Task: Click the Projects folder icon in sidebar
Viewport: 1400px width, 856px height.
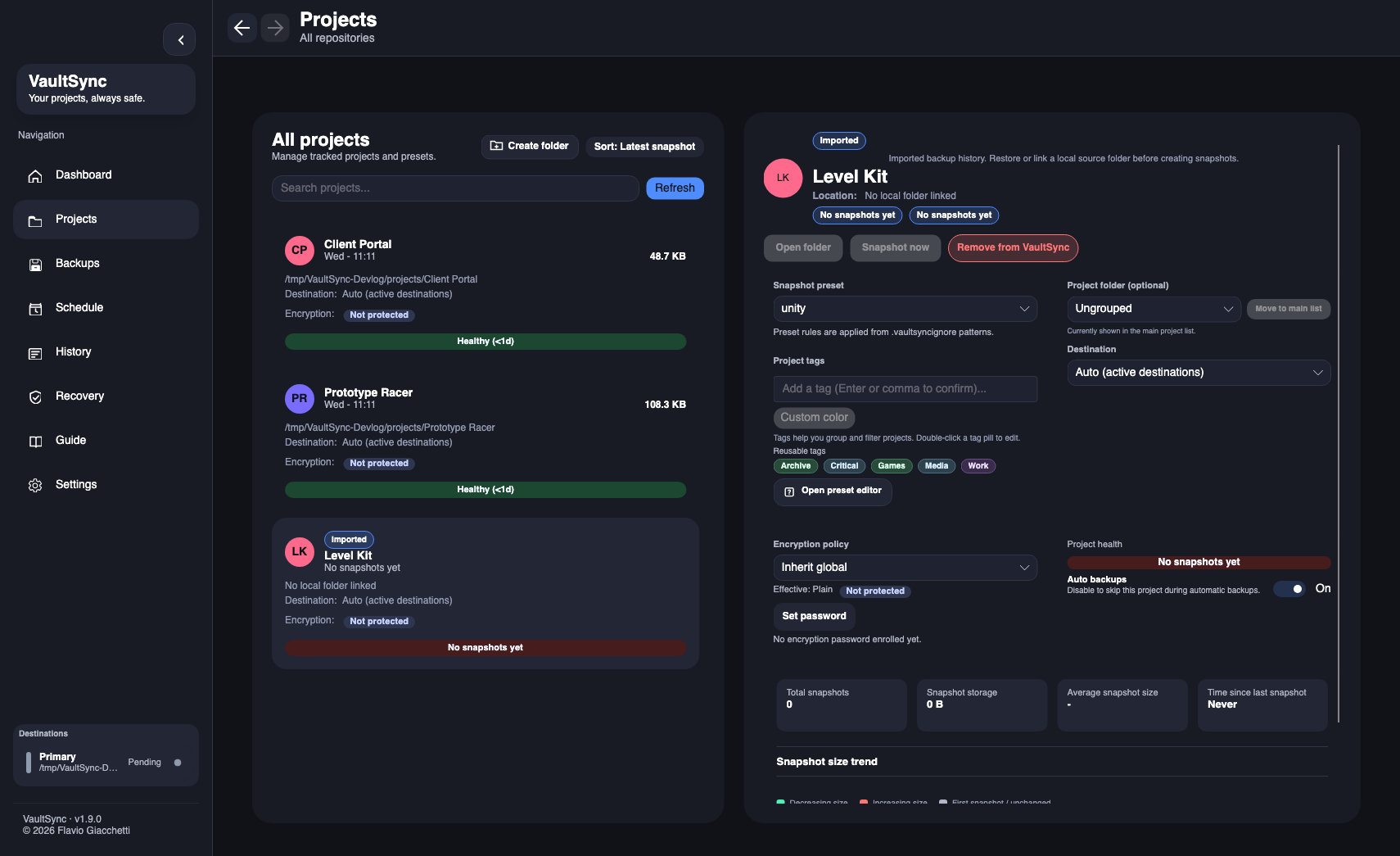Action: (x=35, y=220)
